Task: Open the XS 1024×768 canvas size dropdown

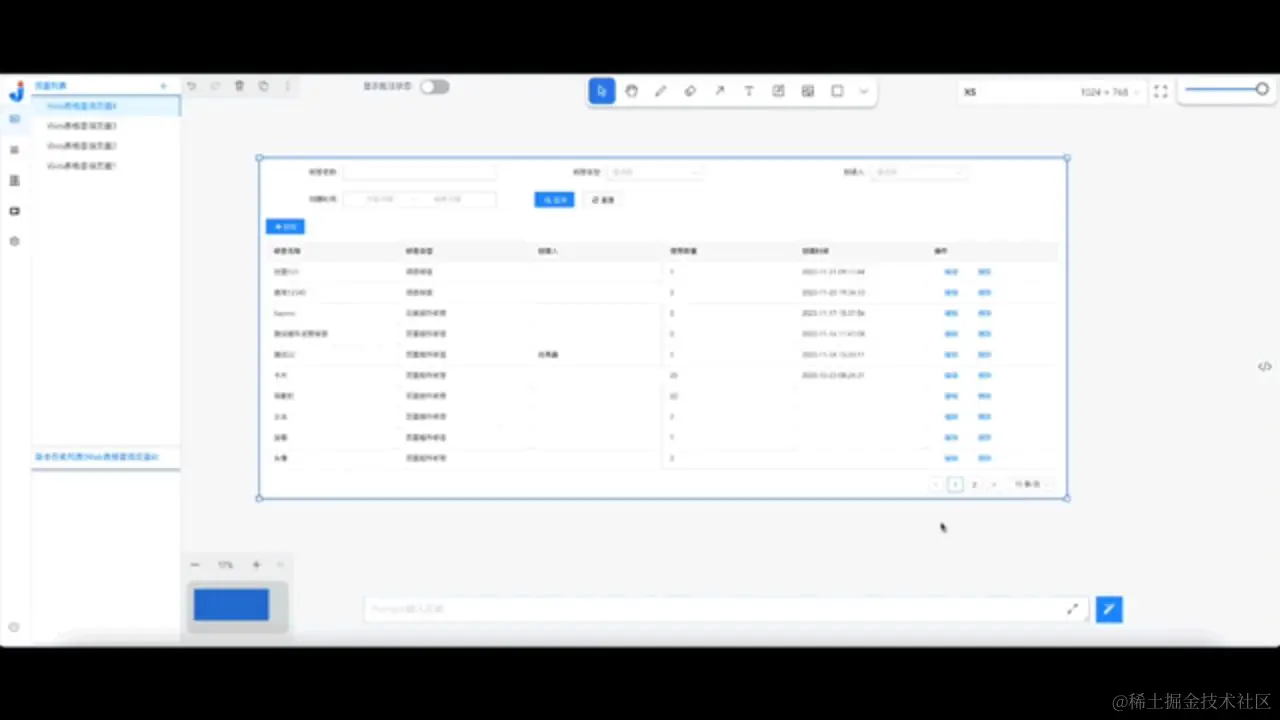Action: point(1050,92)
